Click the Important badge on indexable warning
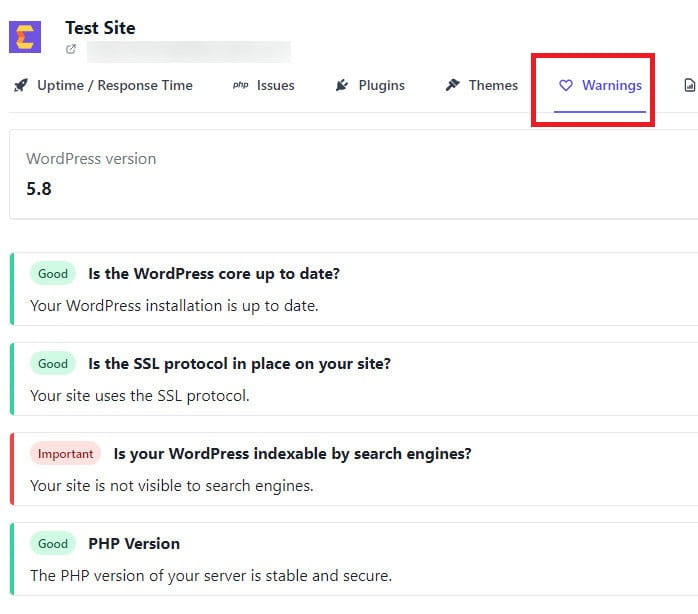 65,454
